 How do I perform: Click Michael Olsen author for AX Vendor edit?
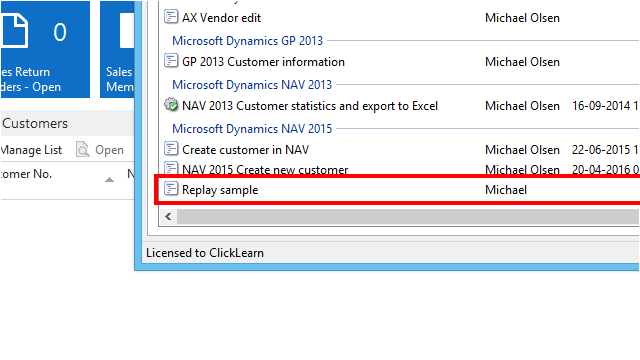click(x=522, y=18)
